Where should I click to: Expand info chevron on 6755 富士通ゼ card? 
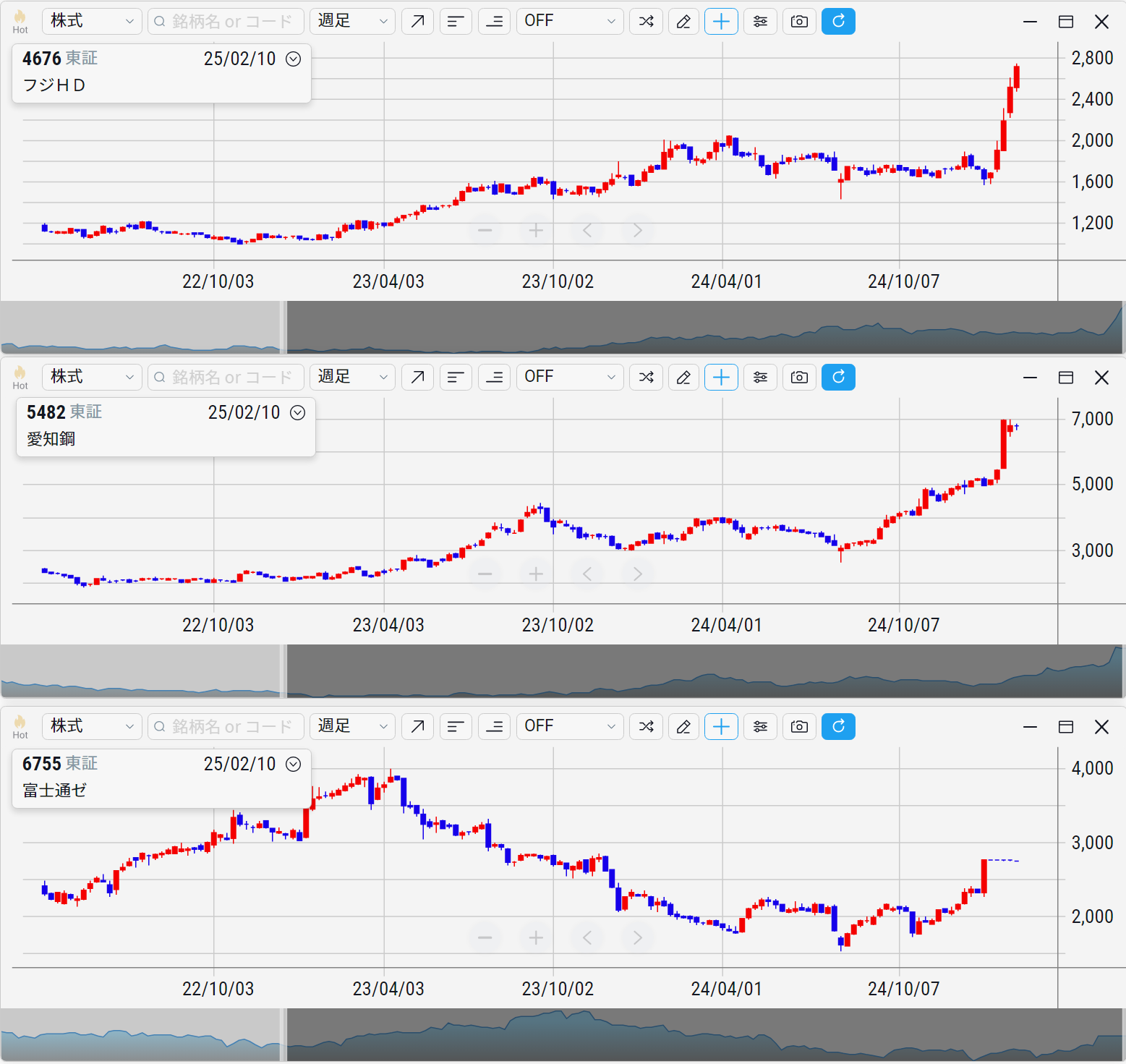[293, 764]
